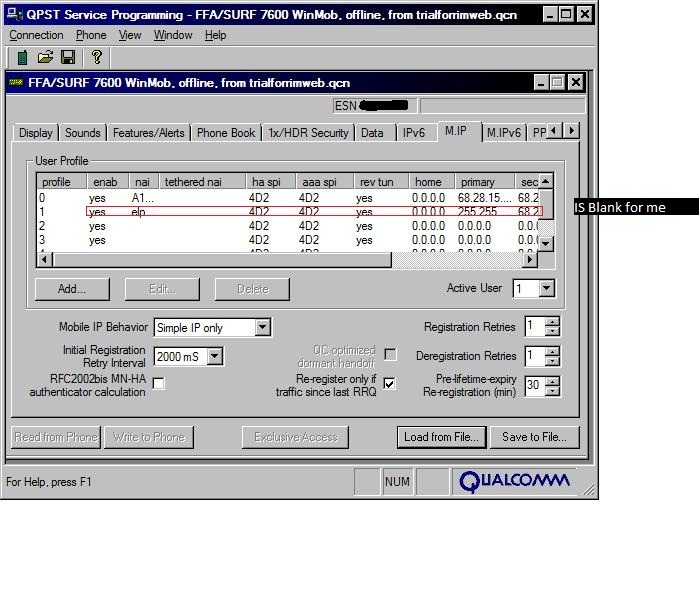Screen dimensions: 699x596
Task: Switch to the IPv6 tab
Action: coord(414,133)
